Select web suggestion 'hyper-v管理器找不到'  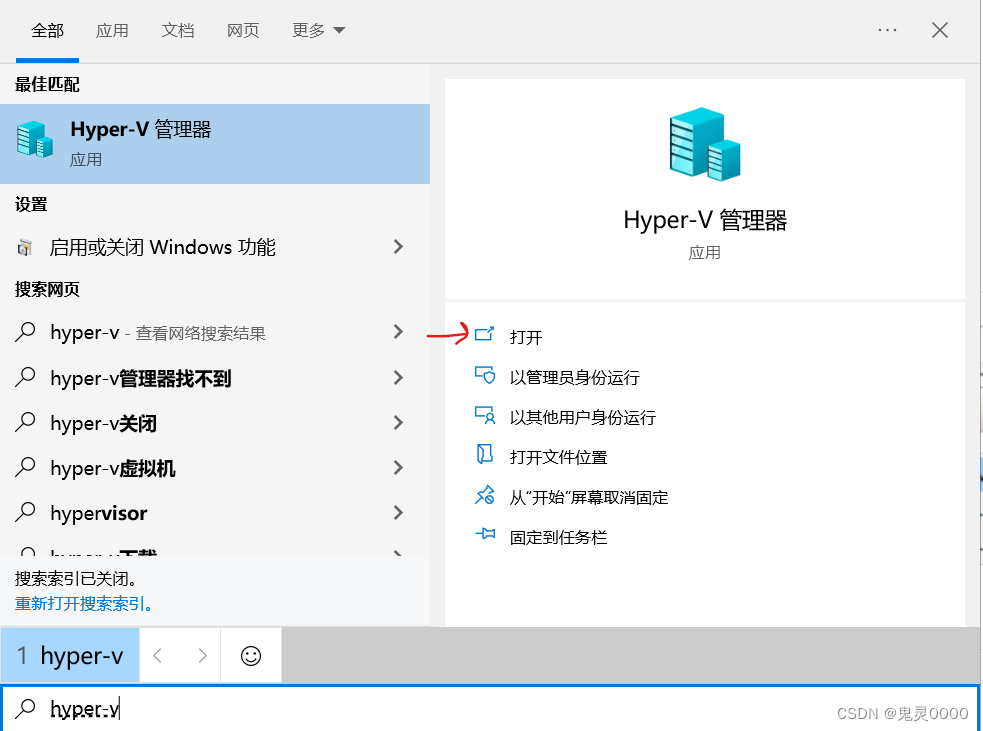(x=215, y=377)
